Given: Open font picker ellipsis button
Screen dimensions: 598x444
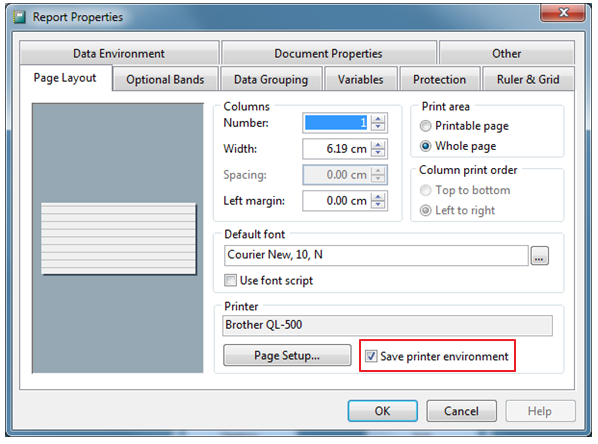Looking at the screenshot, I should [539, 256].
